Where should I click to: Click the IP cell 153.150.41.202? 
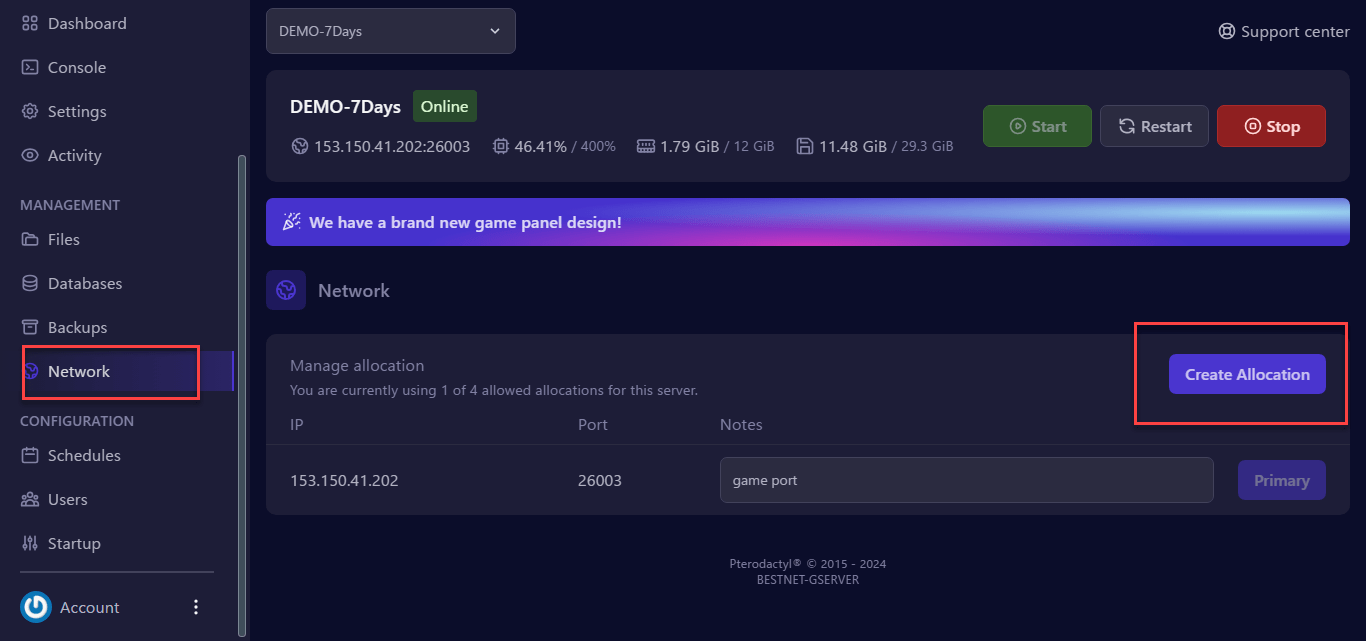pyautogui.click(x=344, y=480)
